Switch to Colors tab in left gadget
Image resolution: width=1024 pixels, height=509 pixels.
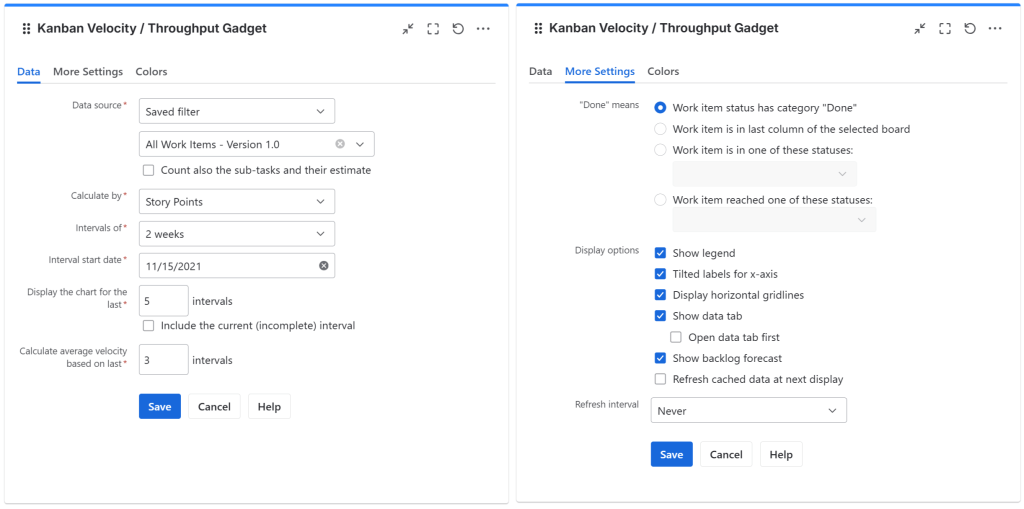(152, 72)
